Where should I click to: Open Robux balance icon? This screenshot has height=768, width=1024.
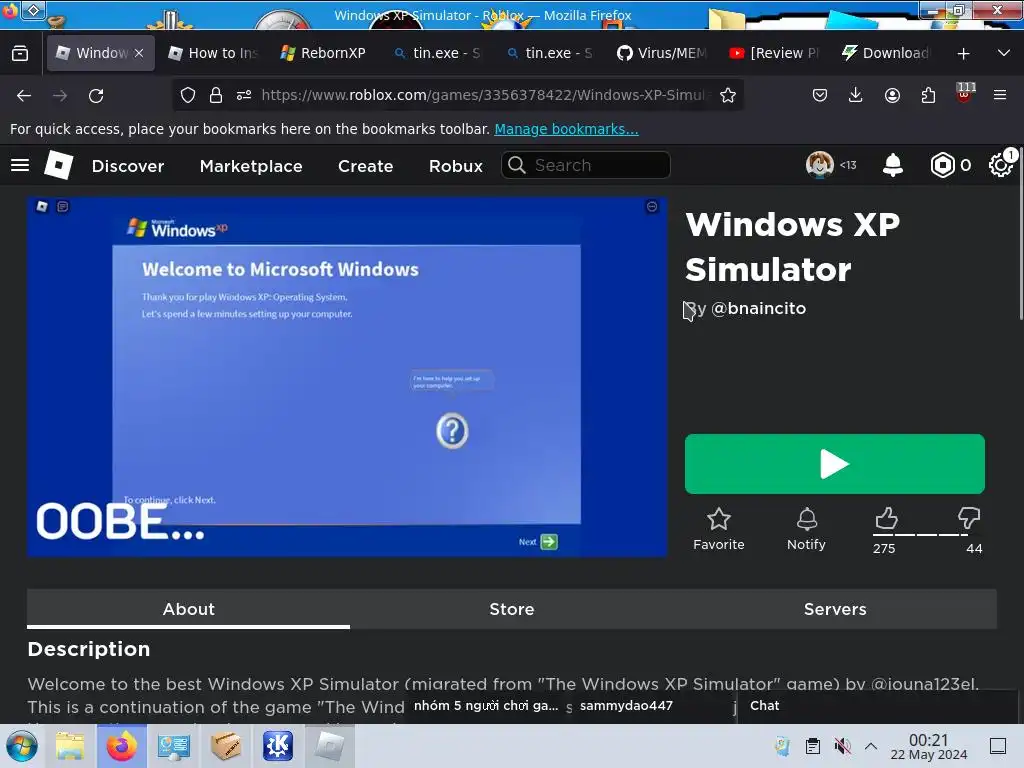pyautogui.click(x=942, y=165)
